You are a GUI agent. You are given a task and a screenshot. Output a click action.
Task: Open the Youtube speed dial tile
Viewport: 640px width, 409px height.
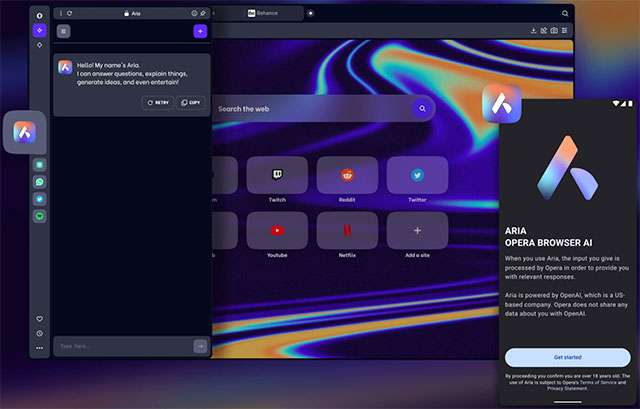(277, 230)
